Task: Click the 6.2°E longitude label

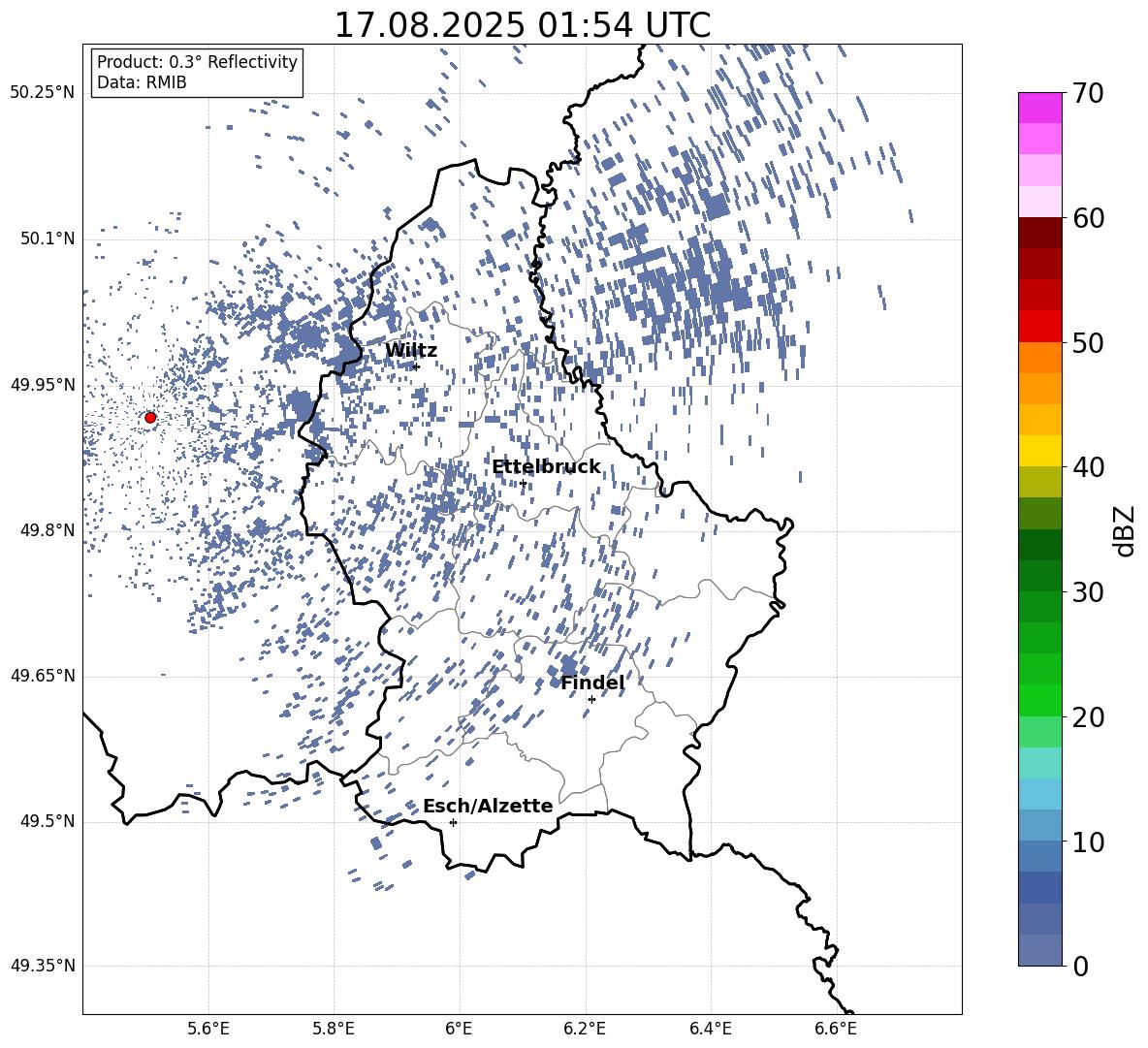Action: pyautogui.click(x=585, y=1029)
